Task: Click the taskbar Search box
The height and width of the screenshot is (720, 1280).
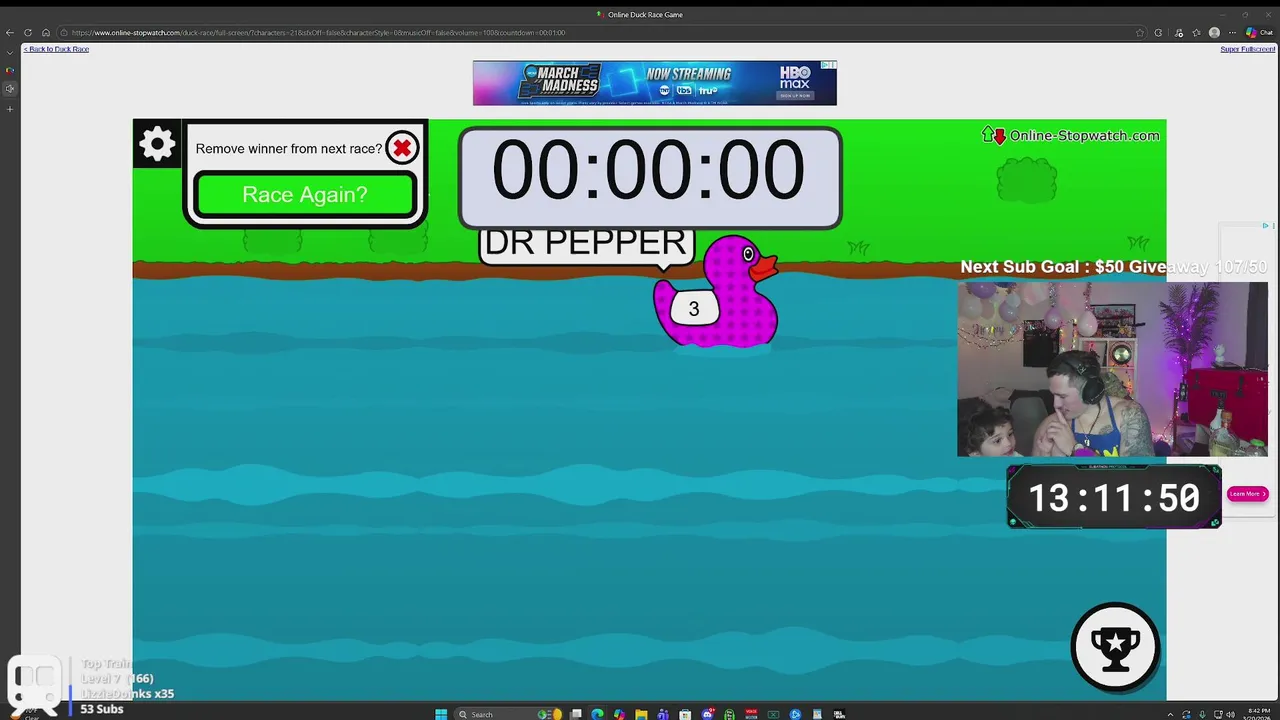Action: pyautogui.click(x=508, y=714)
